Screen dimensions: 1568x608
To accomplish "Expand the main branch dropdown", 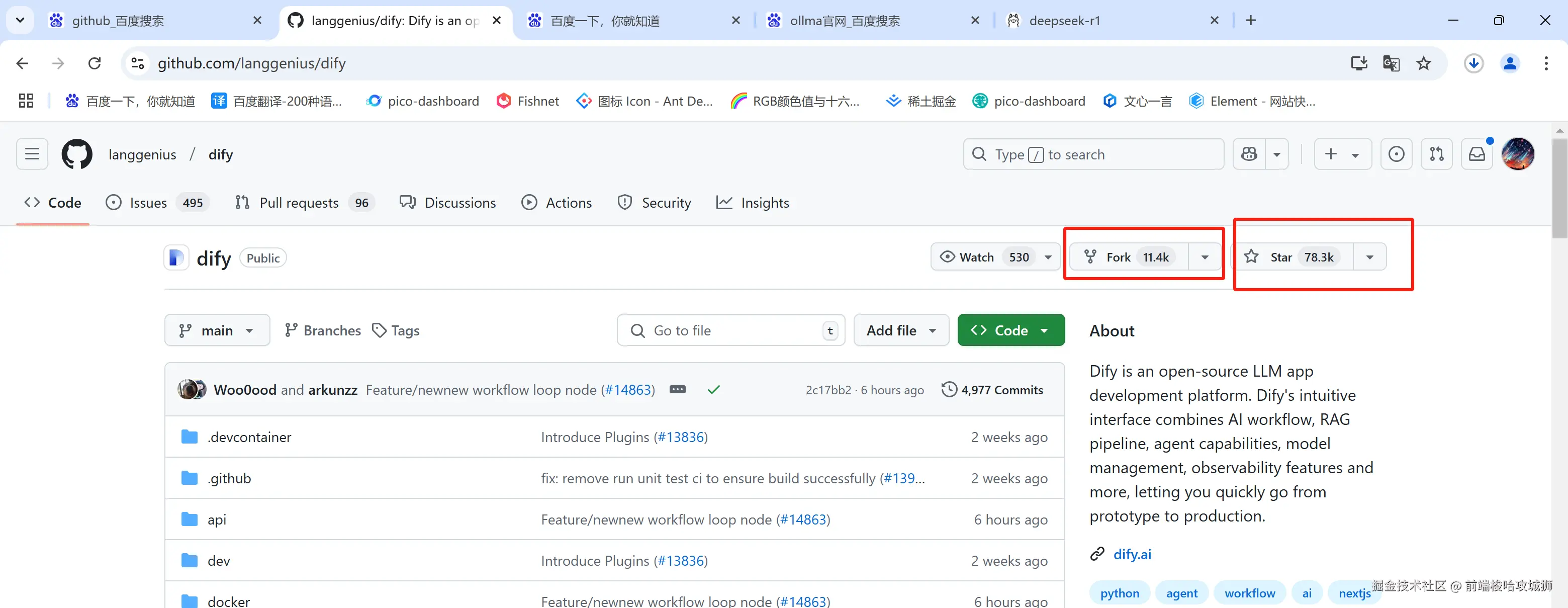I will point(217,330).
